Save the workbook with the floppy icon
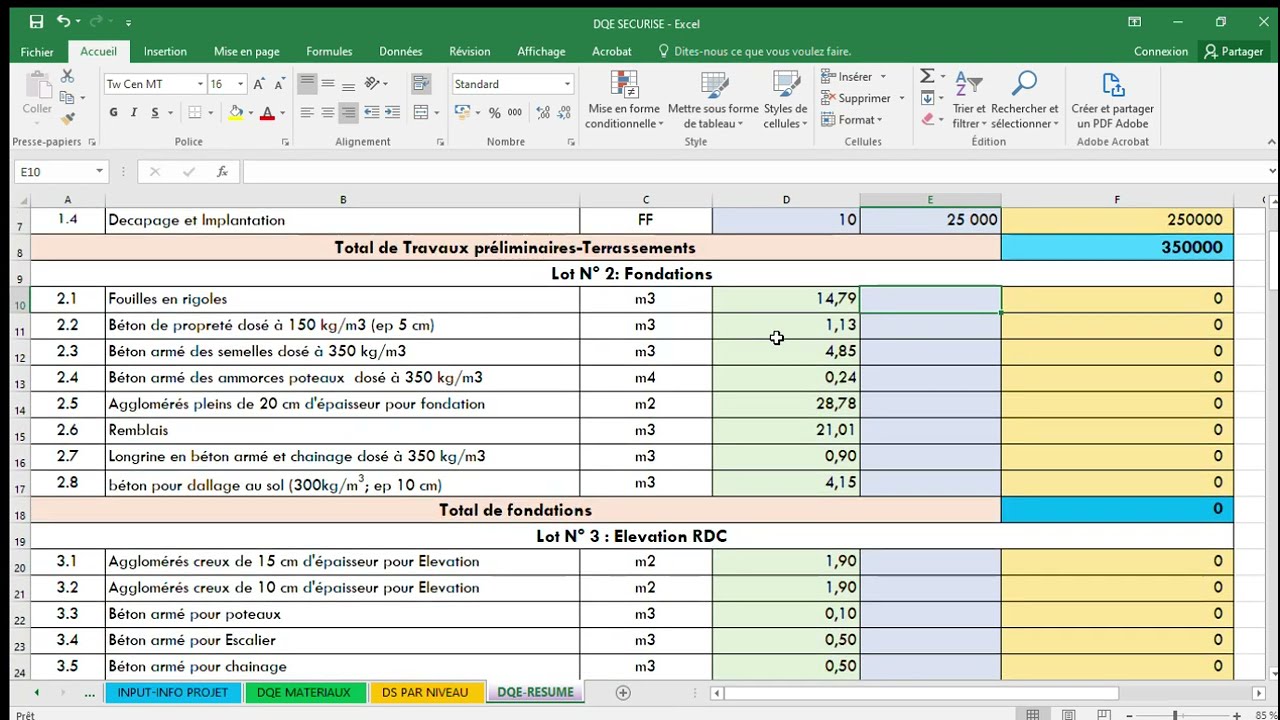 coord(36,22)
